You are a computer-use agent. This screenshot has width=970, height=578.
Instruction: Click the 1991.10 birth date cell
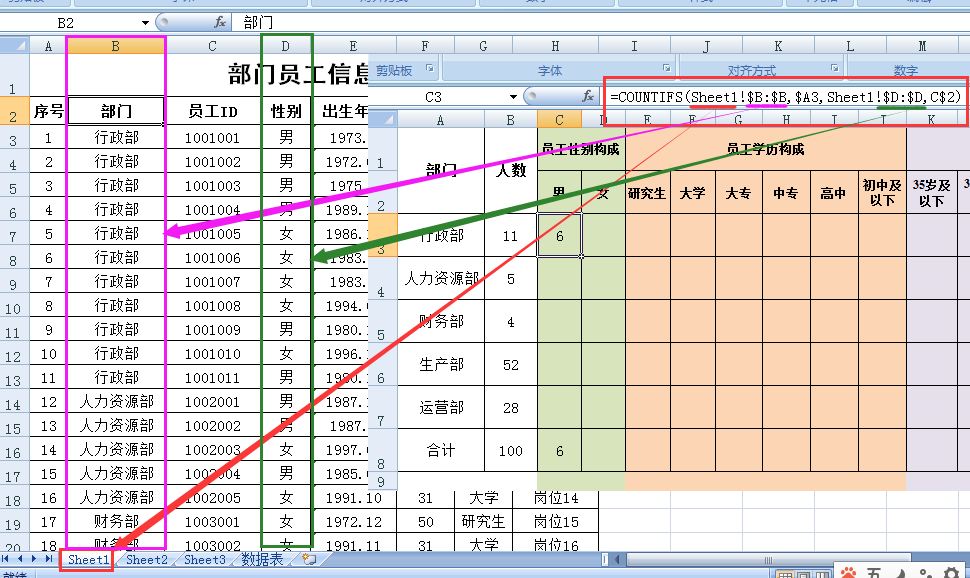[354, 498]
